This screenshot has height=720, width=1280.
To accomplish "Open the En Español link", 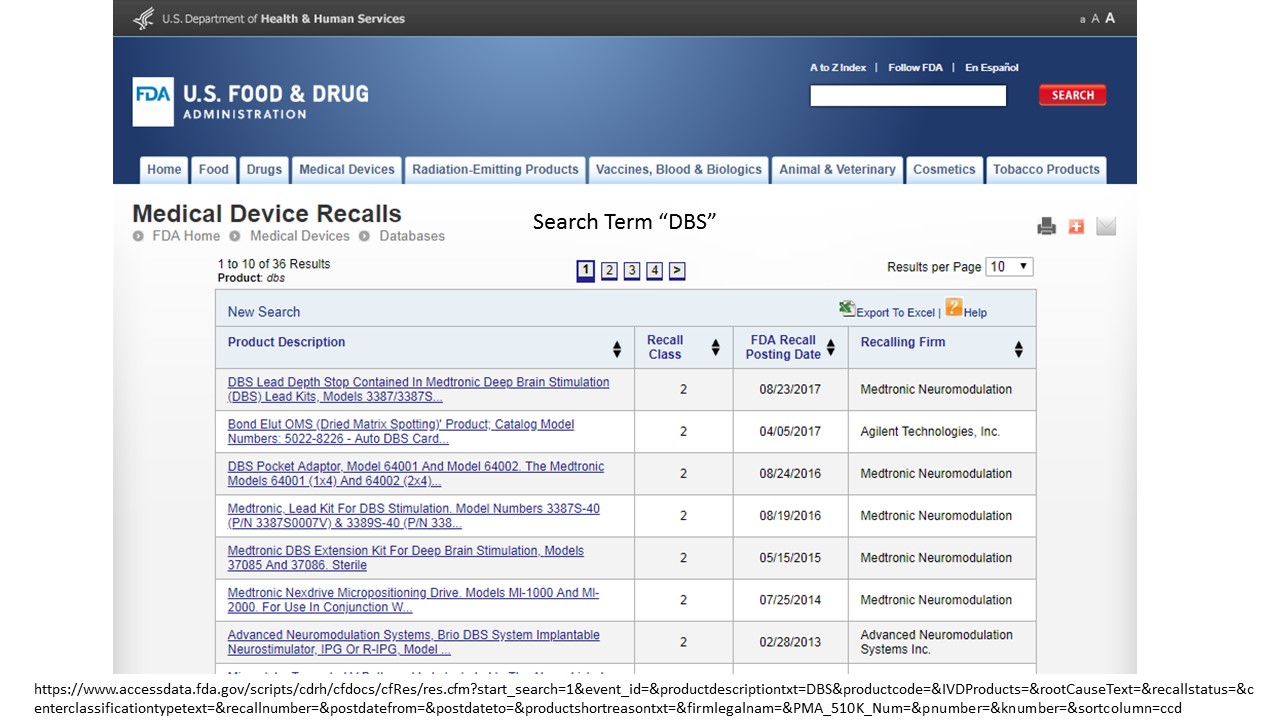I will point(992,68).
